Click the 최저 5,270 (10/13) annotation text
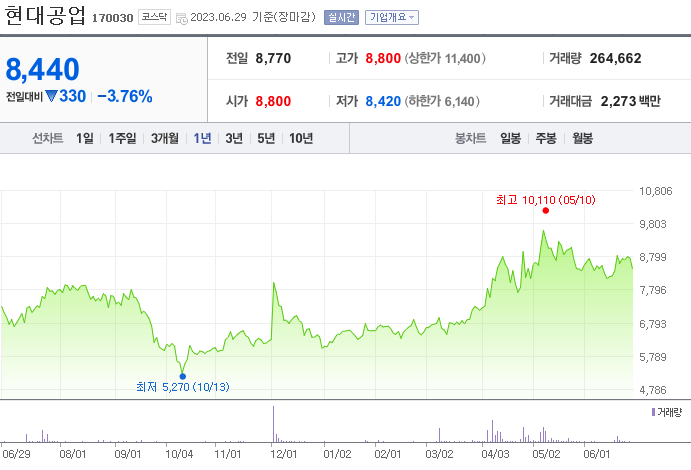Viewport: 691px width, 470px height. (x=183, y=387)
